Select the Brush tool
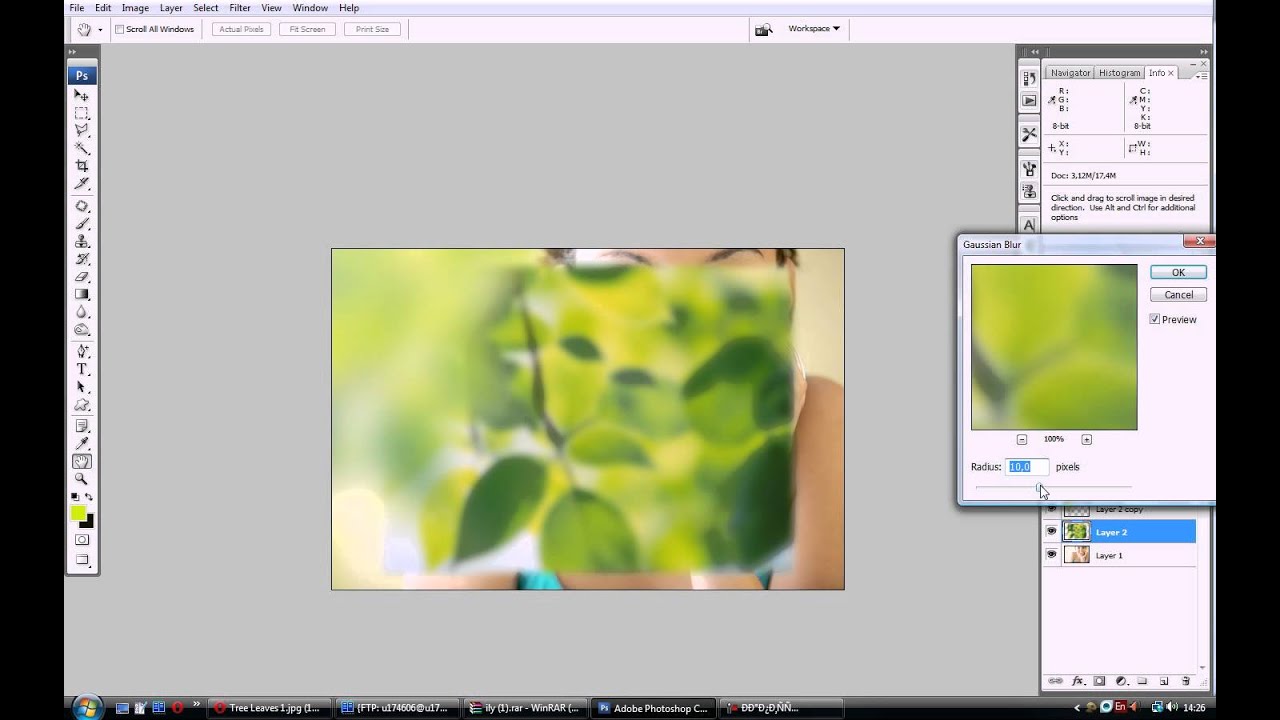1280x720 pixels. pyautogui.click(x=82, y=224)
